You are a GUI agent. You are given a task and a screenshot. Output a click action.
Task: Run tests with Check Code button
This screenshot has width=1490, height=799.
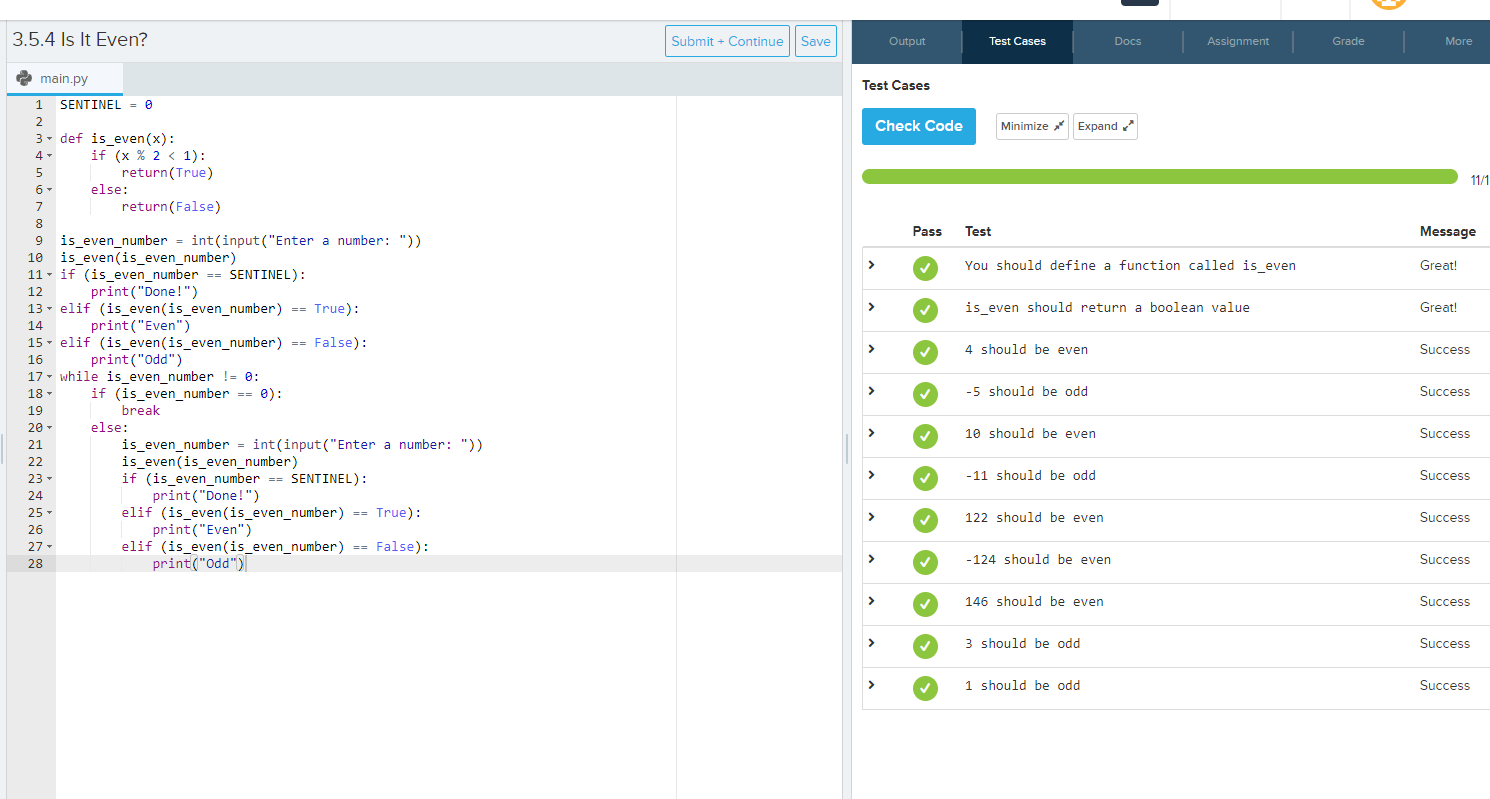click(x=918, y=126)
